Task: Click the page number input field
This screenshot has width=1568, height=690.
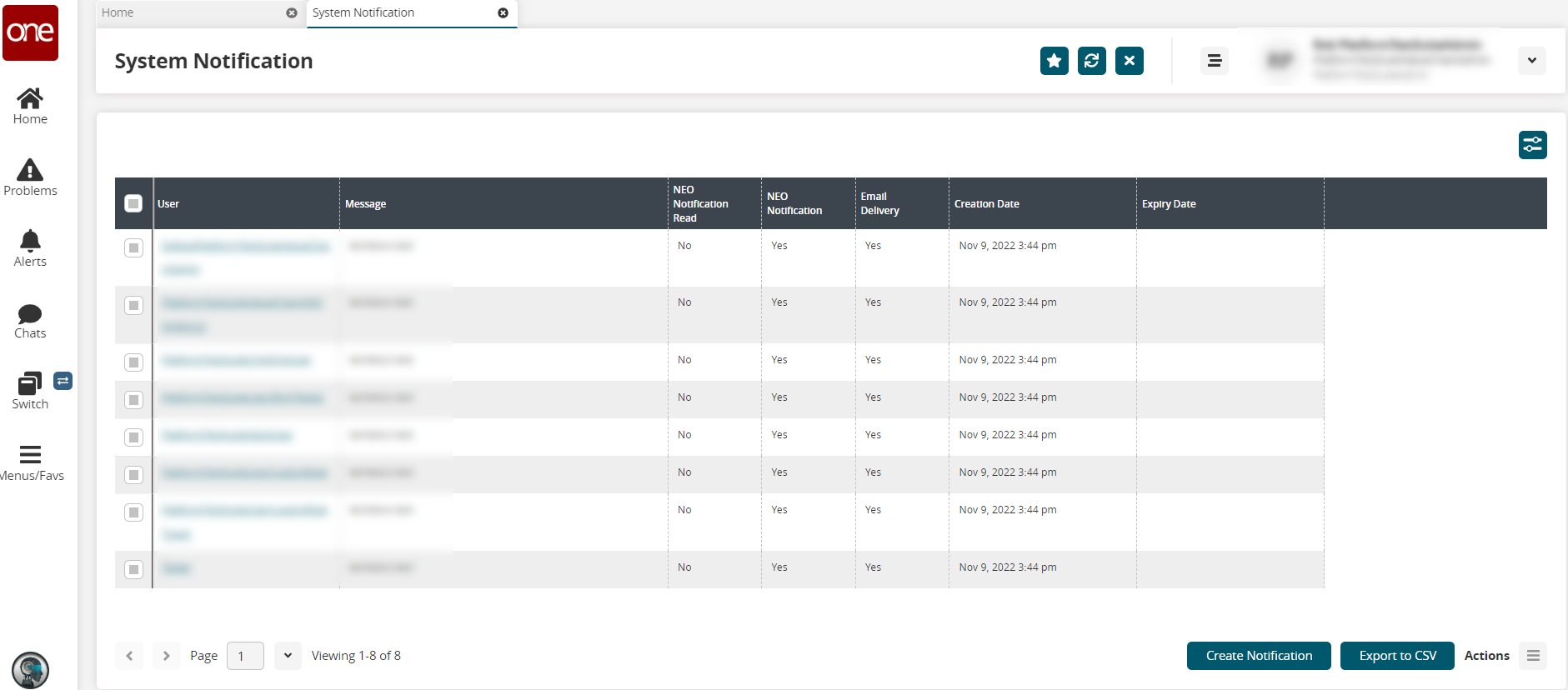Action: 245,656
